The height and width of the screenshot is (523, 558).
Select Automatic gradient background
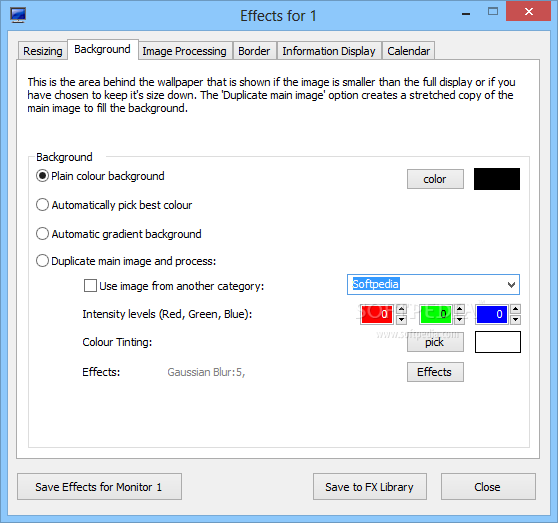tap(119, 234)
